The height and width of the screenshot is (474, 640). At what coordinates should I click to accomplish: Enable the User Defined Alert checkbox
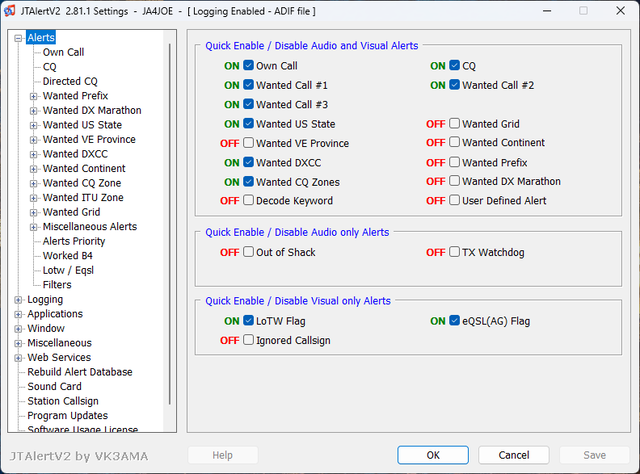coord(455,200)
